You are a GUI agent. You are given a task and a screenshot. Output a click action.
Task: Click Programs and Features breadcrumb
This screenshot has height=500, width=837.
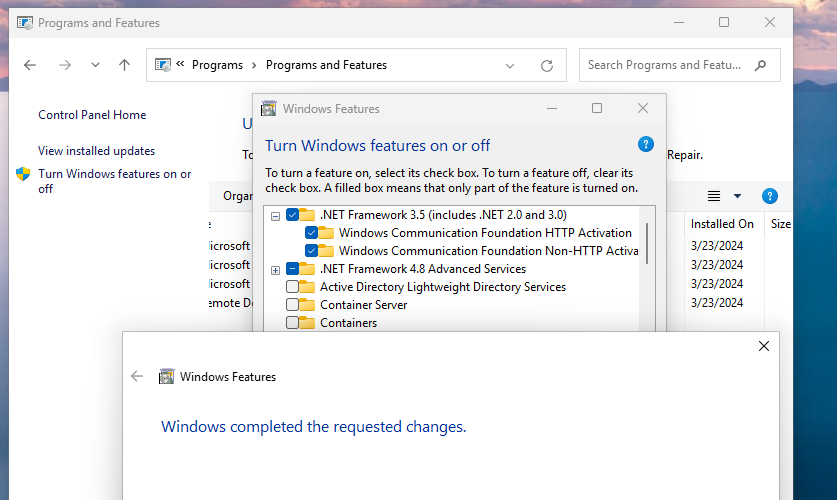(326, 65)
